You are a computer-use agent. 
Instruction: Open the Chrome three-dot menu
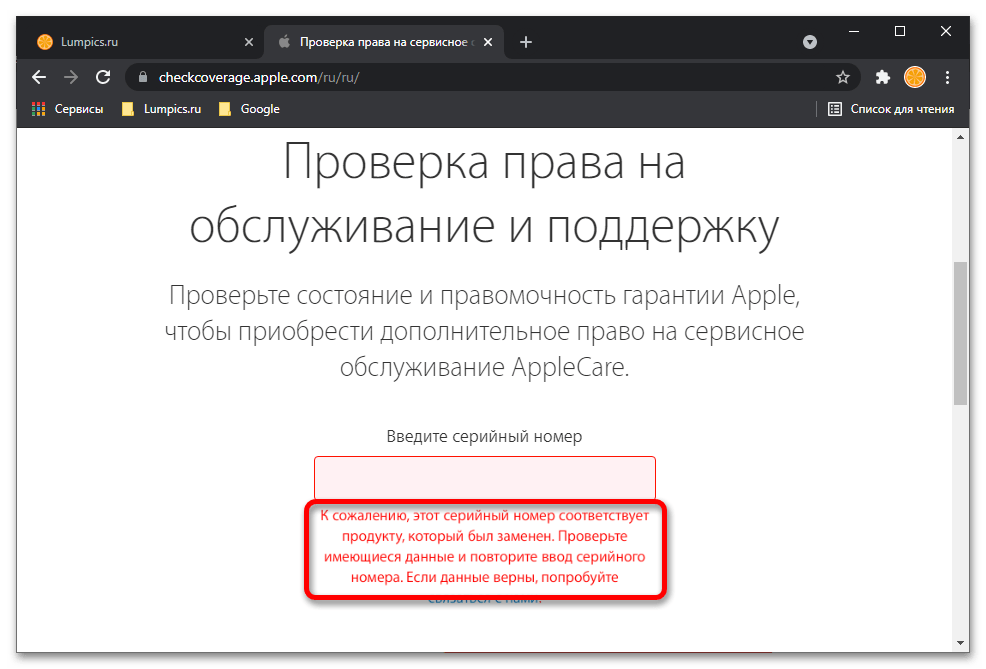click(x=948, y=77)
